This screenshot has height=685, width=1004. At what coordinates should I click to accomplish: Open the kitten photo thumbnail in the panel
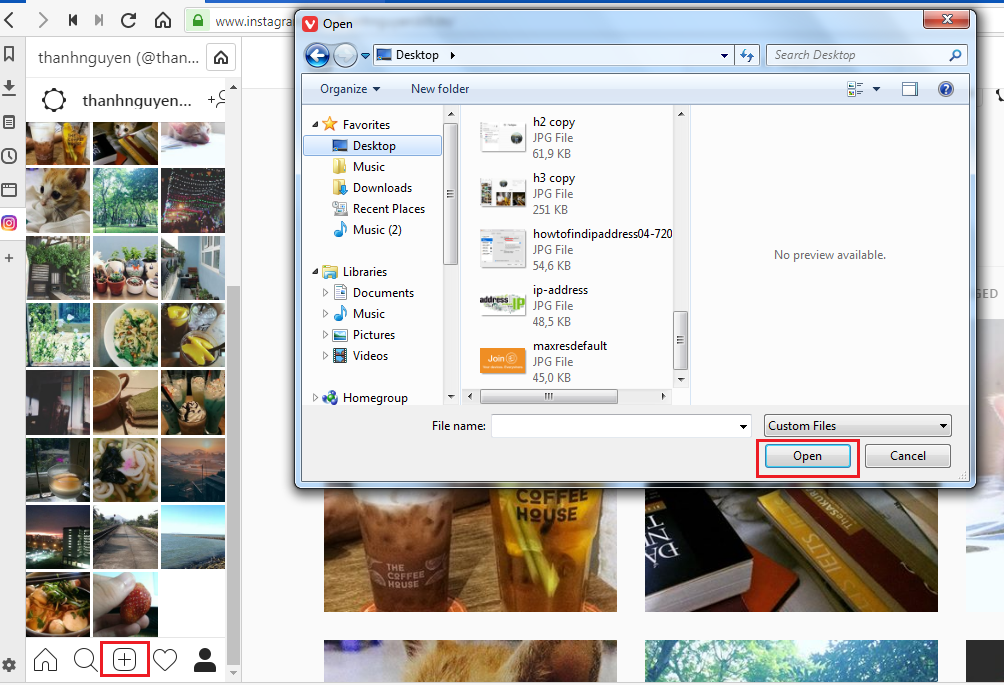point(58,200)
